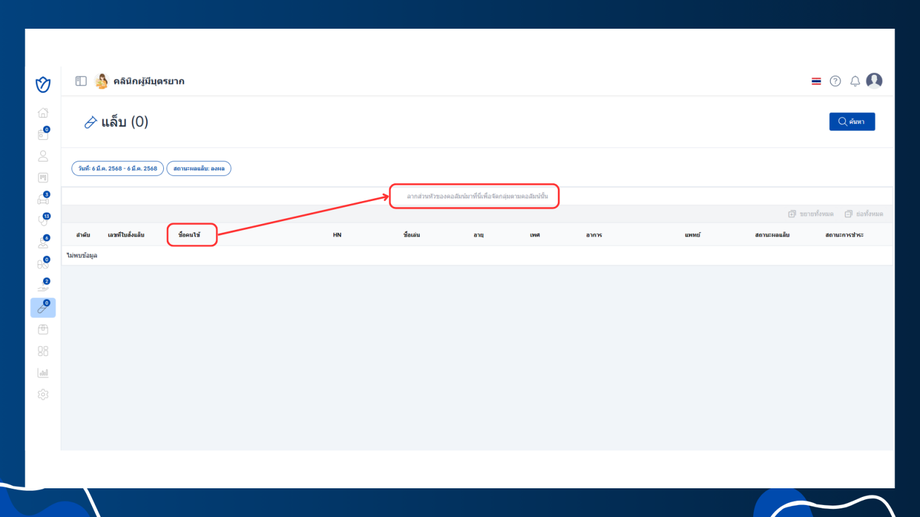920x517 pixels.
Task: Click the shield logo in the sidebar
Action: tap(43, 85)
